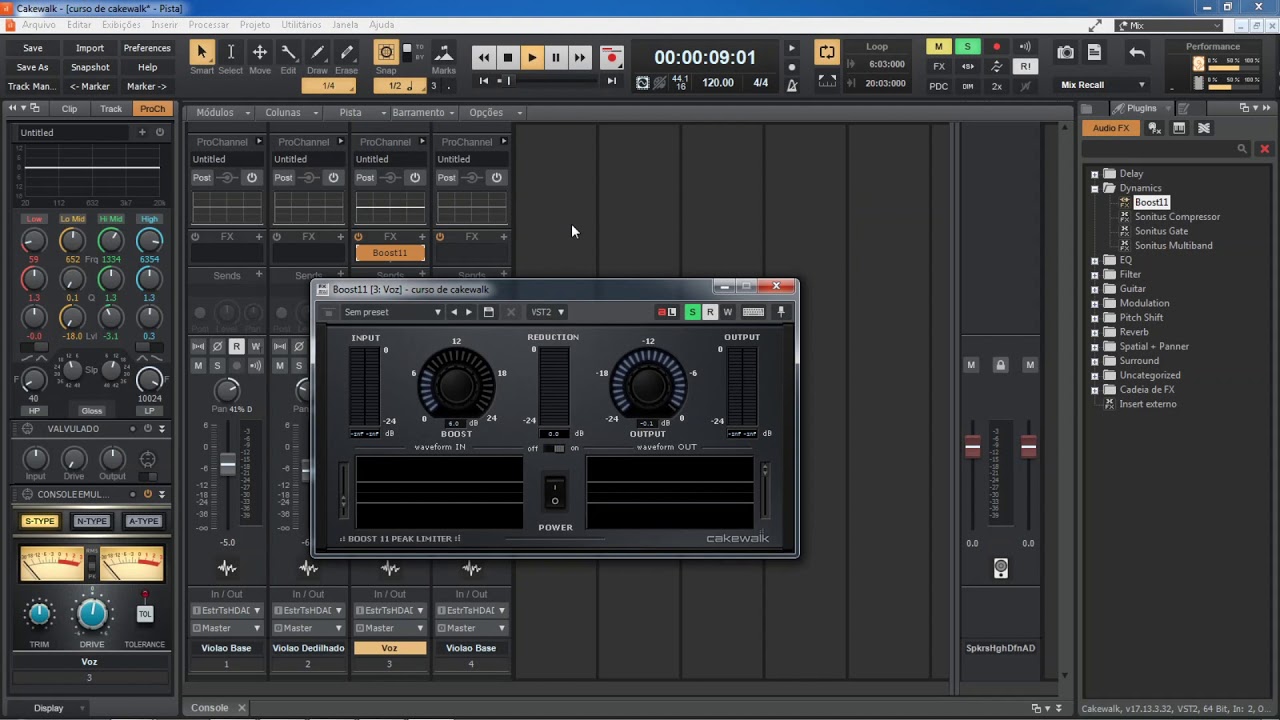Select the Erase tool

pos(346,57)
